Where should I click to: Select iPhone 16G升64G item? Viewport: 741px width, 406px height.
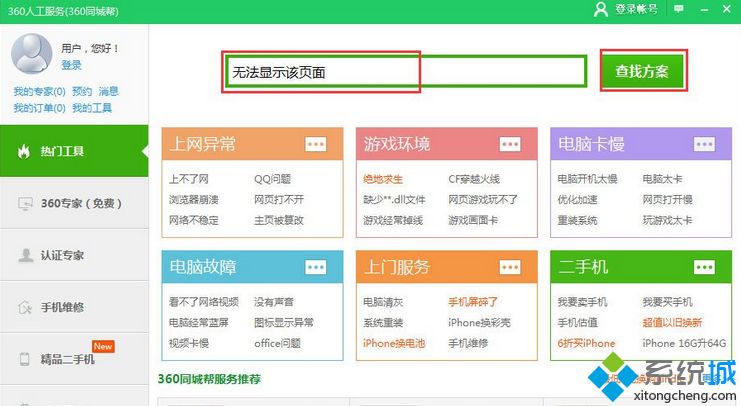[x=684, y=343]
